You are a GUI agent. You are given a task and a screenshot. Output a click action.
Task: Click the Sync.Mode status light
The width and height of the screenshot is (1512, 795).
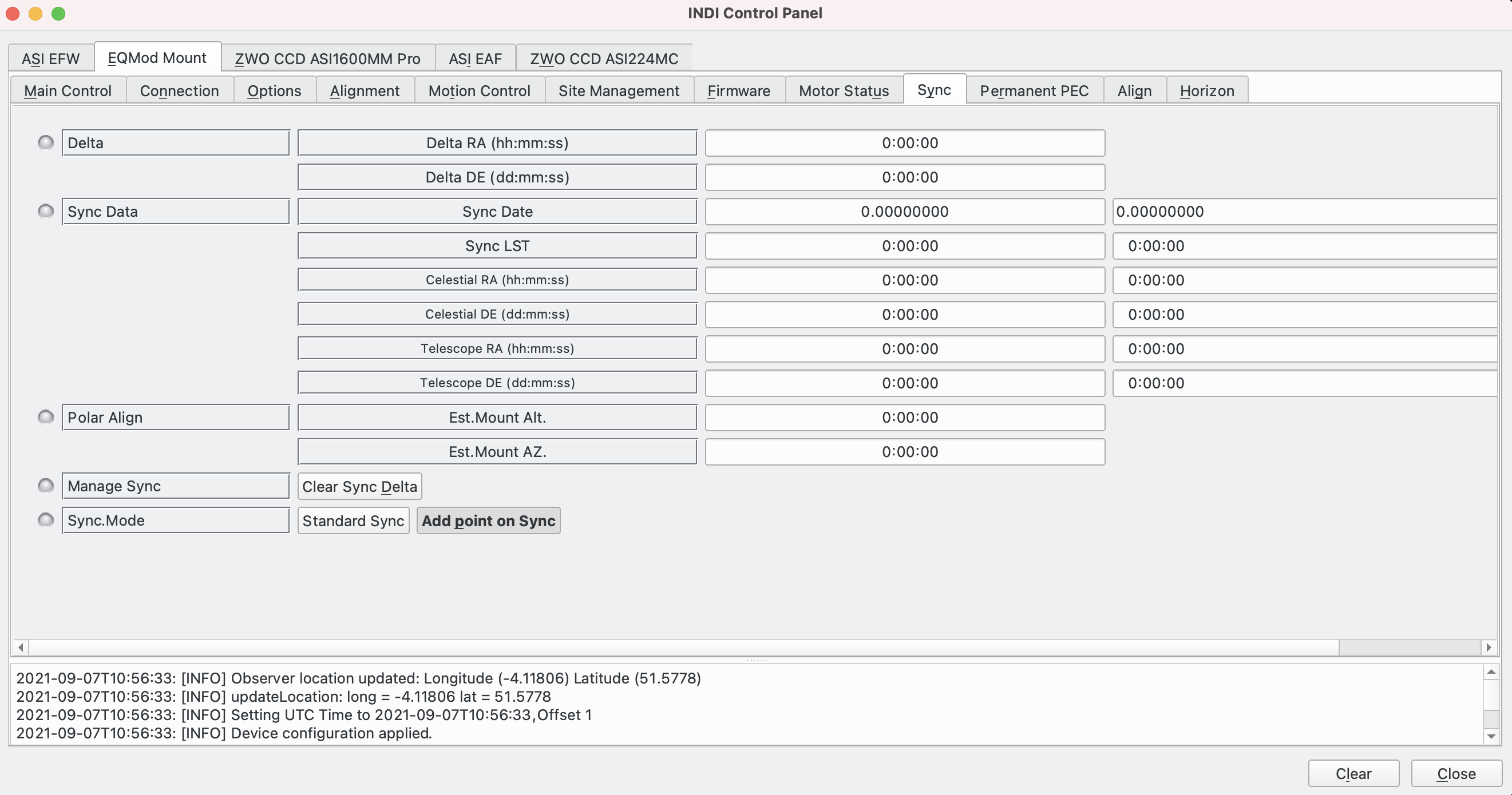point(45,520)
